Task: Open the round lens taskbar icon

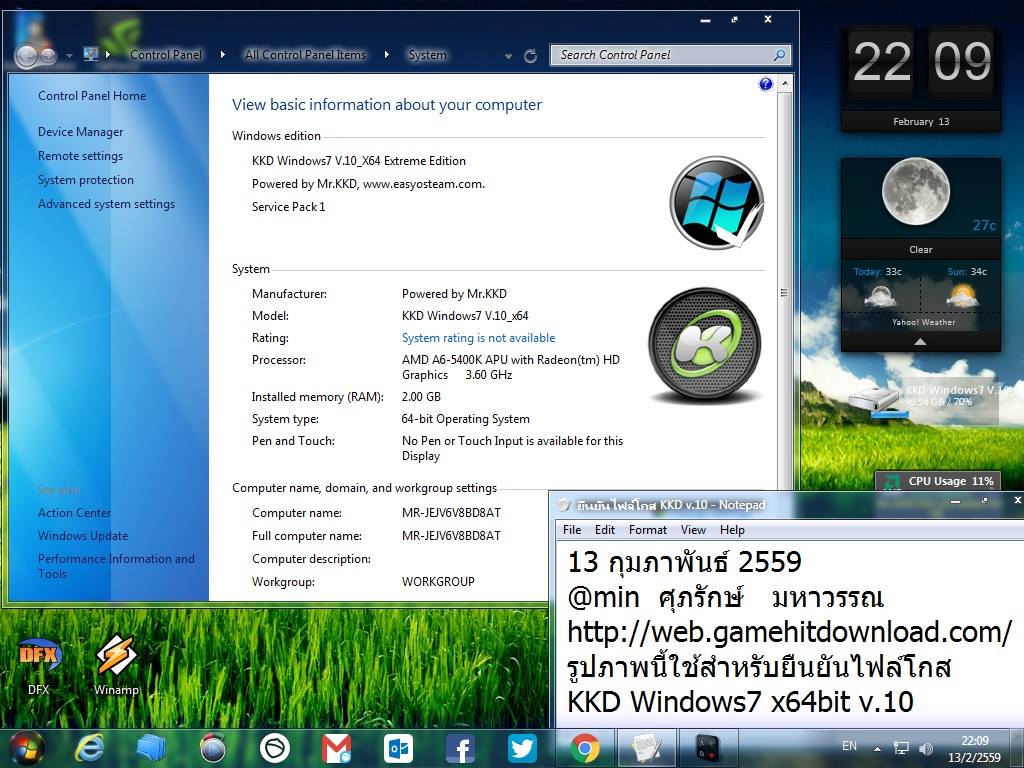Action: [213, 748]
